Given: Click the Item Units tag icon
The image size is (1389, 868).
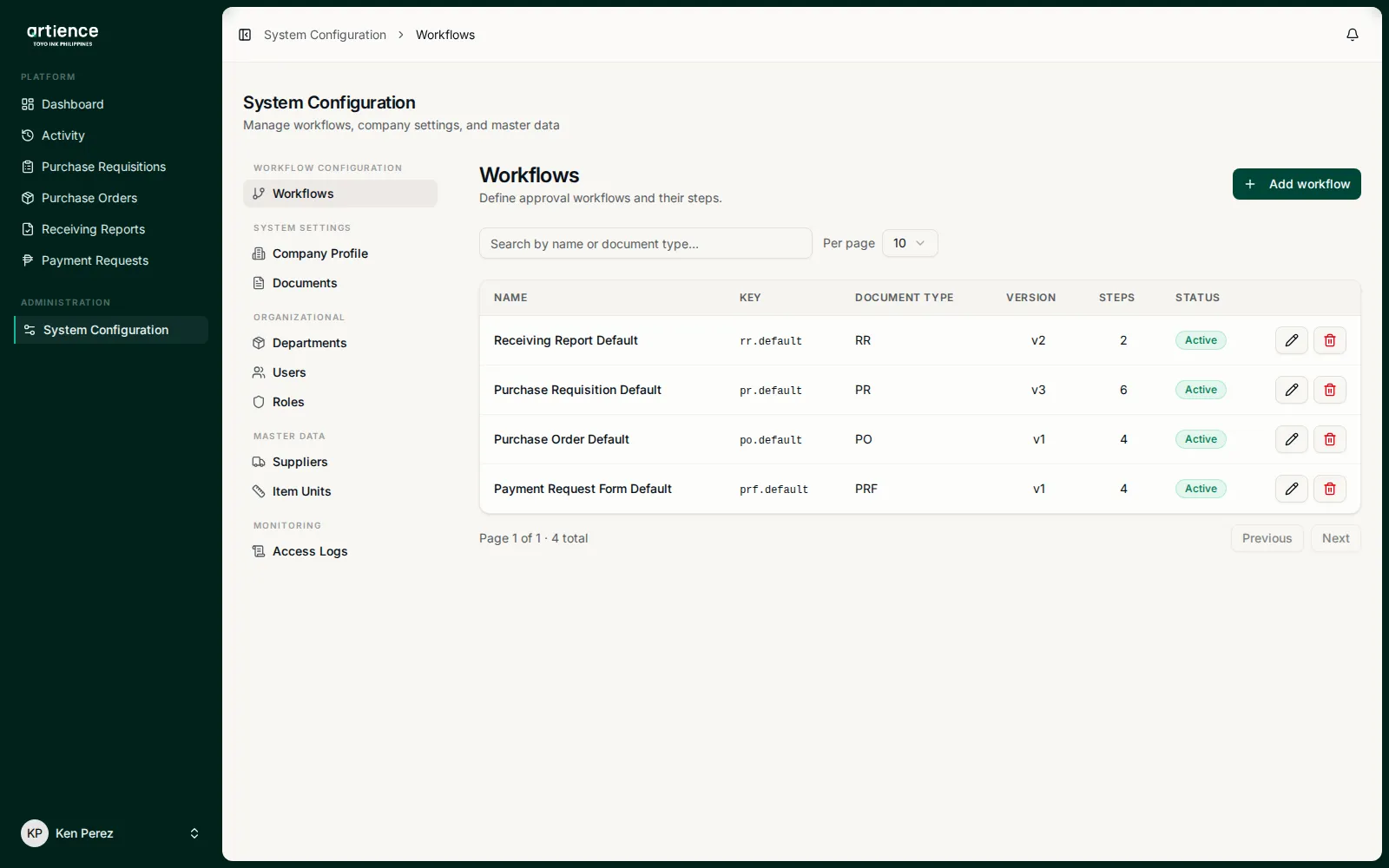Looking at the screenshot, I should [x=259, y=491].
